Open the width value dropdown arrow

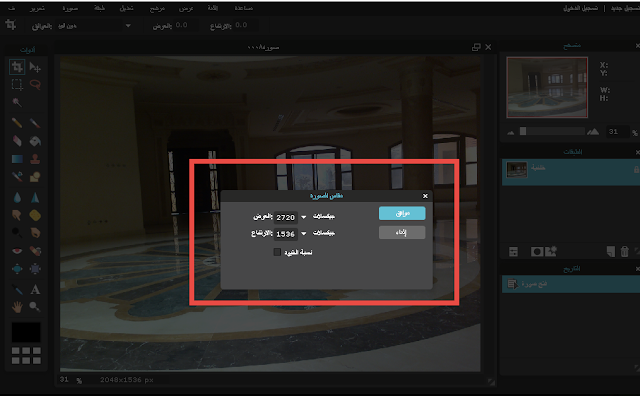point(303,217)
